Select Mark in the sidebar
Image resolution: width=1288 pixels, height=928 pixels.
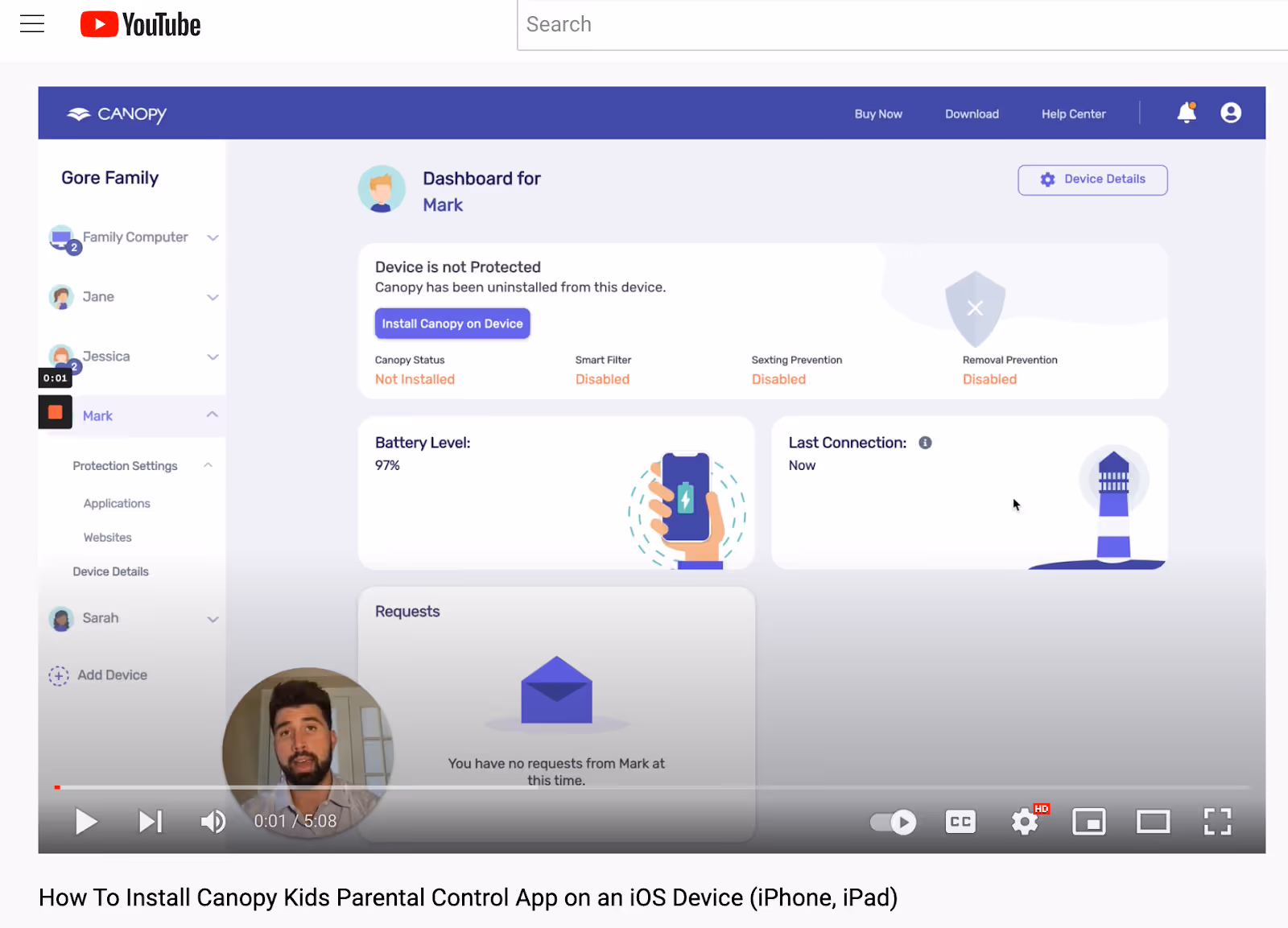point(97,416)
